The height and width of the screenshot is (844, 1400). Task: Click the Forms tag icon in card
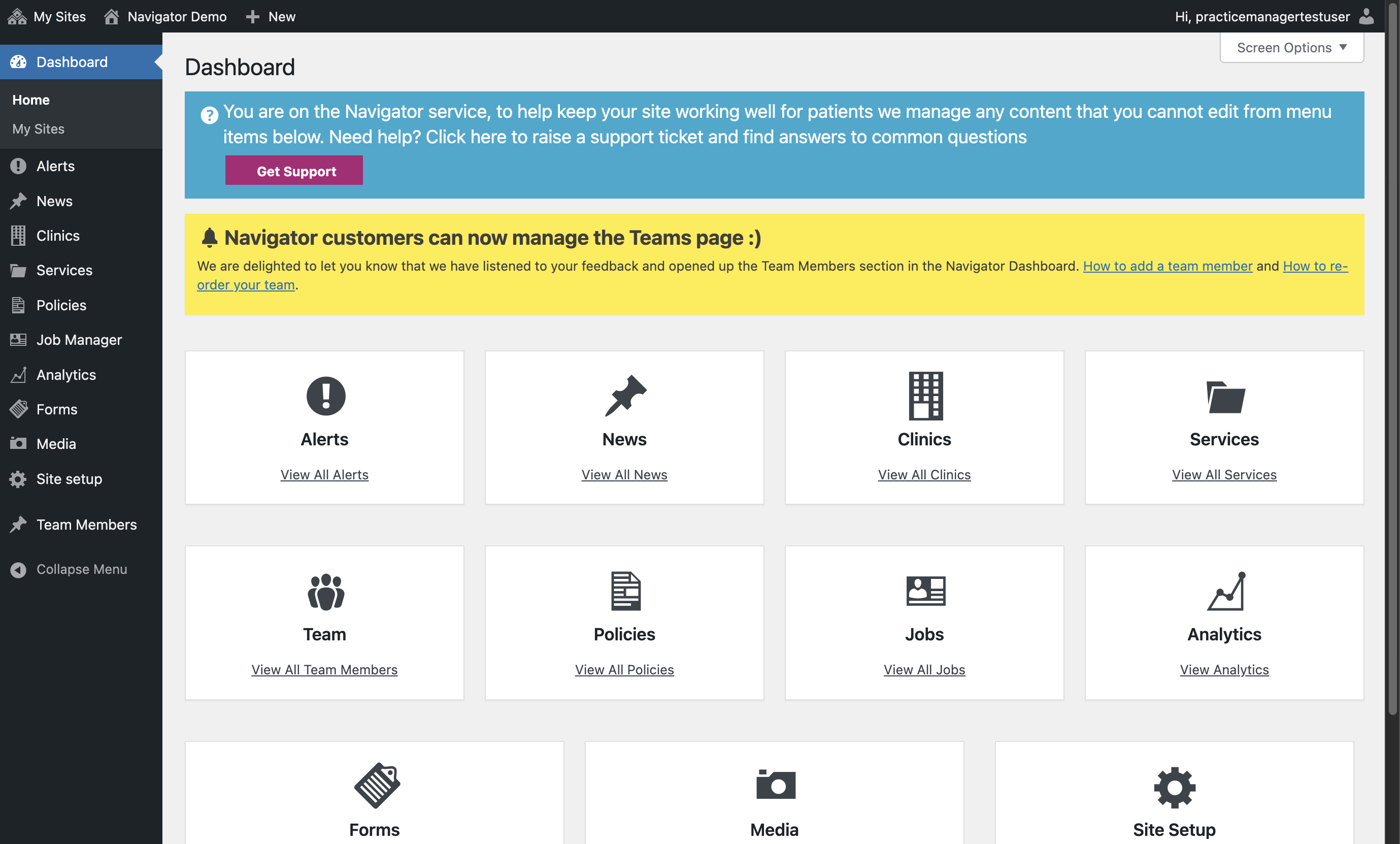377,786
